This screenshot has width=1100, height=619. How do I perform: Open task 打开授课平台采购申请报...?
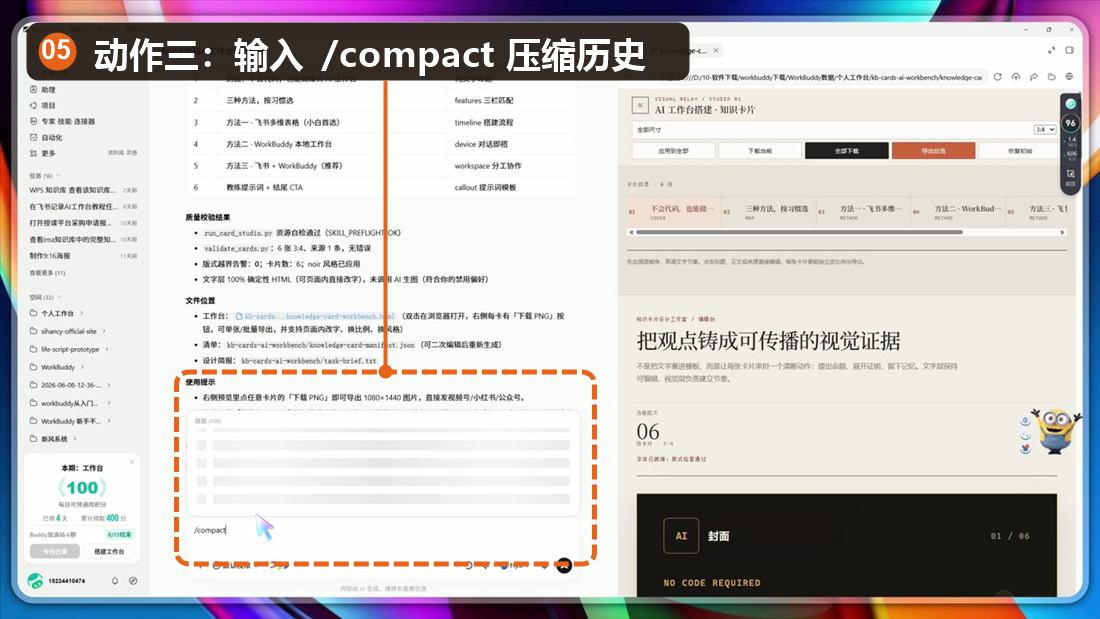(x=83, y=222)
